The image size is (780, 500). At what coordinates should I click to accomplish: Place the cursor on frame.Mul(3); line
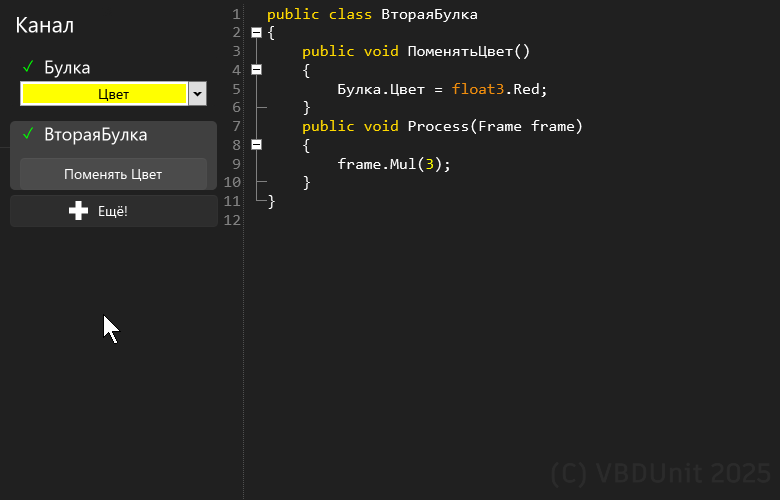394,164
